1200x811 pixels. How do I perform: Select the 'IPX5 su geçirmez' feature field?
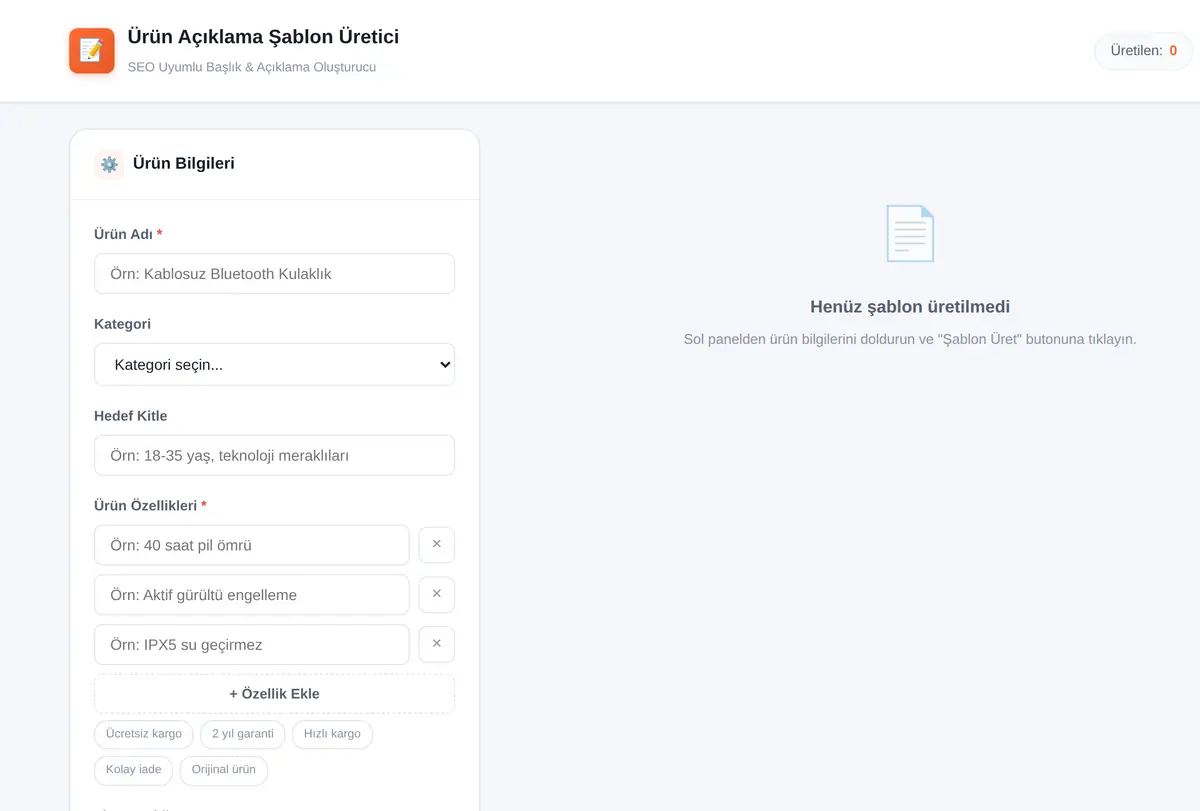pyautogui.click(x=252, y=644)
